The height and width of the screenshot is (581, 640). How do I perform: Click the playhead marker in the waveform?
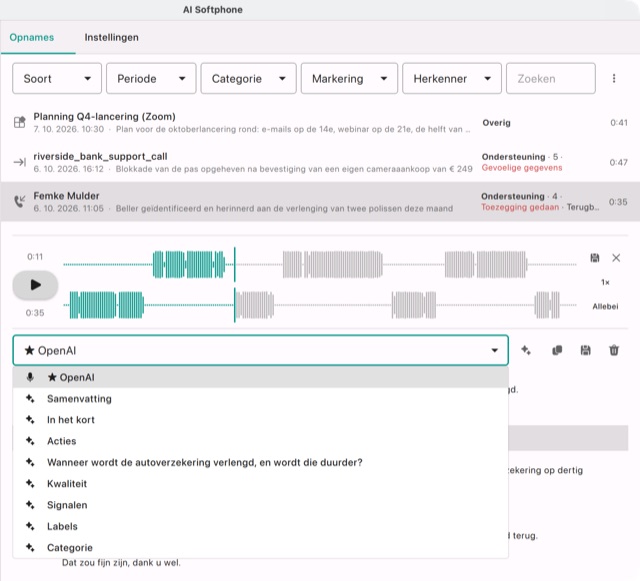point(235,285)
